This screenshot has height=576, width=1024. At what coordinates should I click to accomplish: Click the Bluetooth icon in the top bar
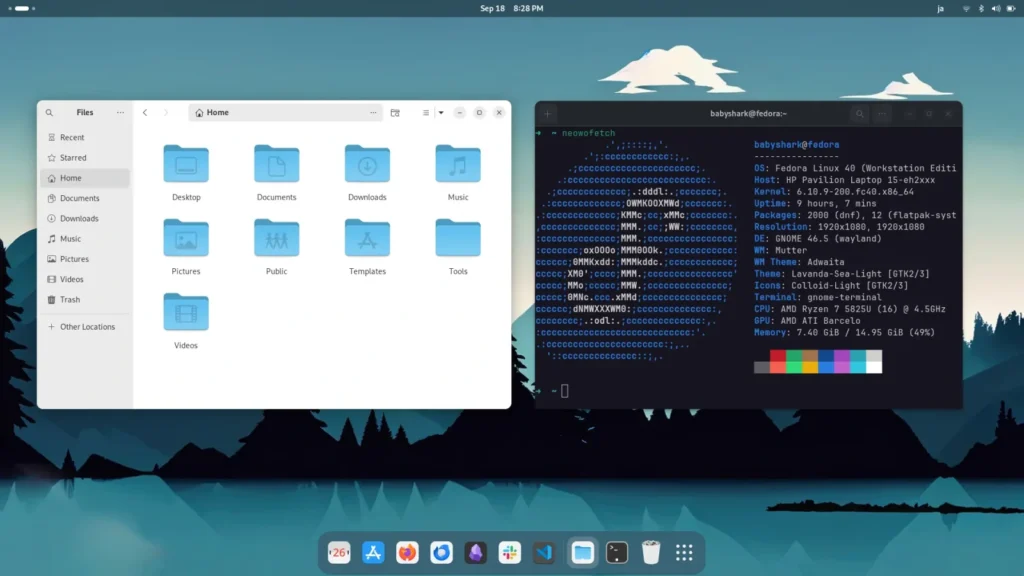[981, 8]
